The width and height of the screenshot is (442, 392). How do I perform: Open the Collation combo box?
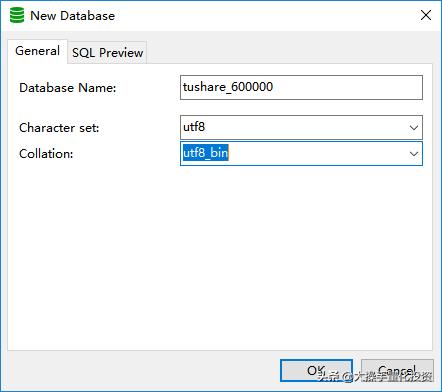tap(301, 154)
